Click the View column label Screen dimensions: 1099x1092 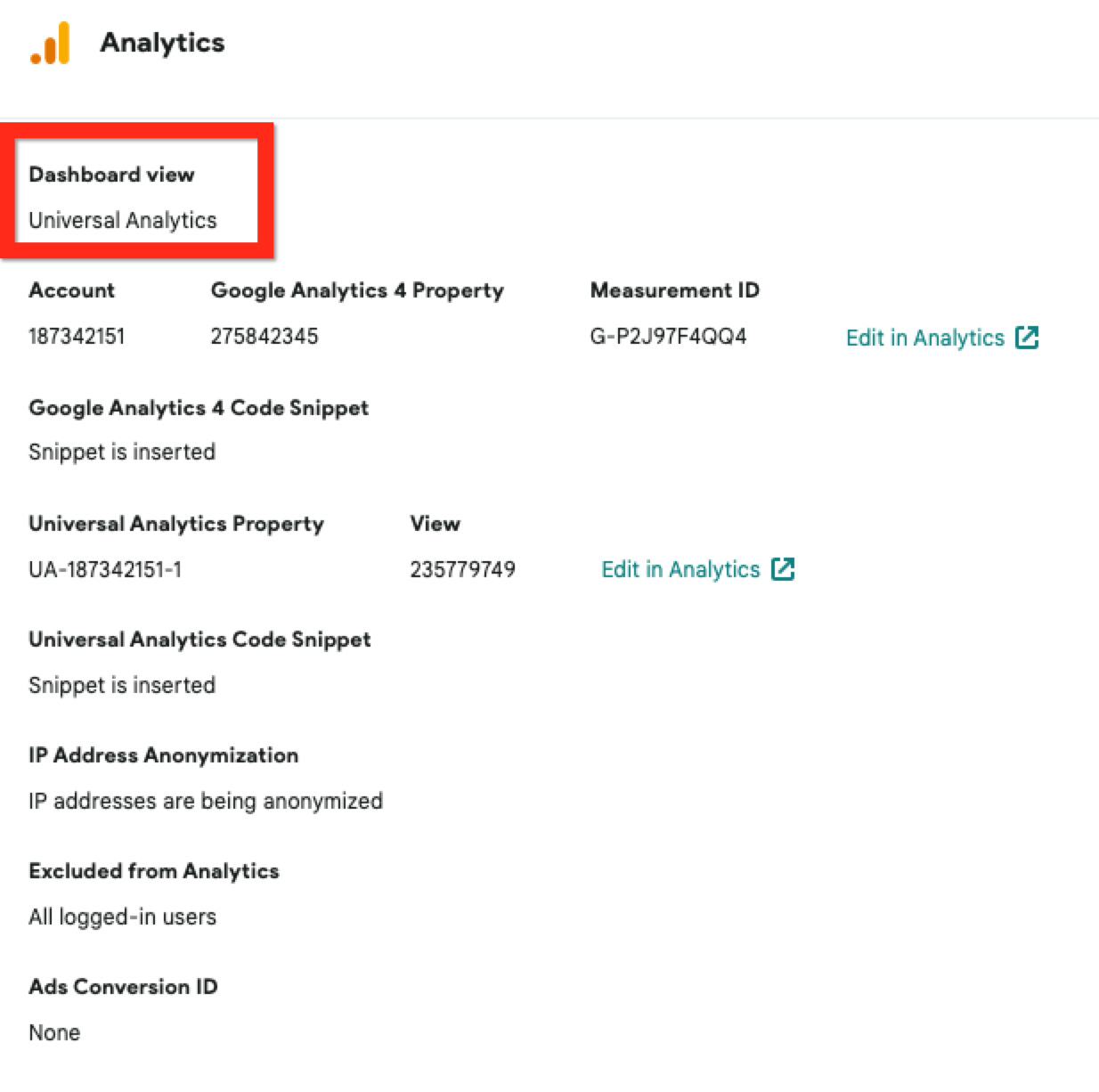[x=436, y=524]
